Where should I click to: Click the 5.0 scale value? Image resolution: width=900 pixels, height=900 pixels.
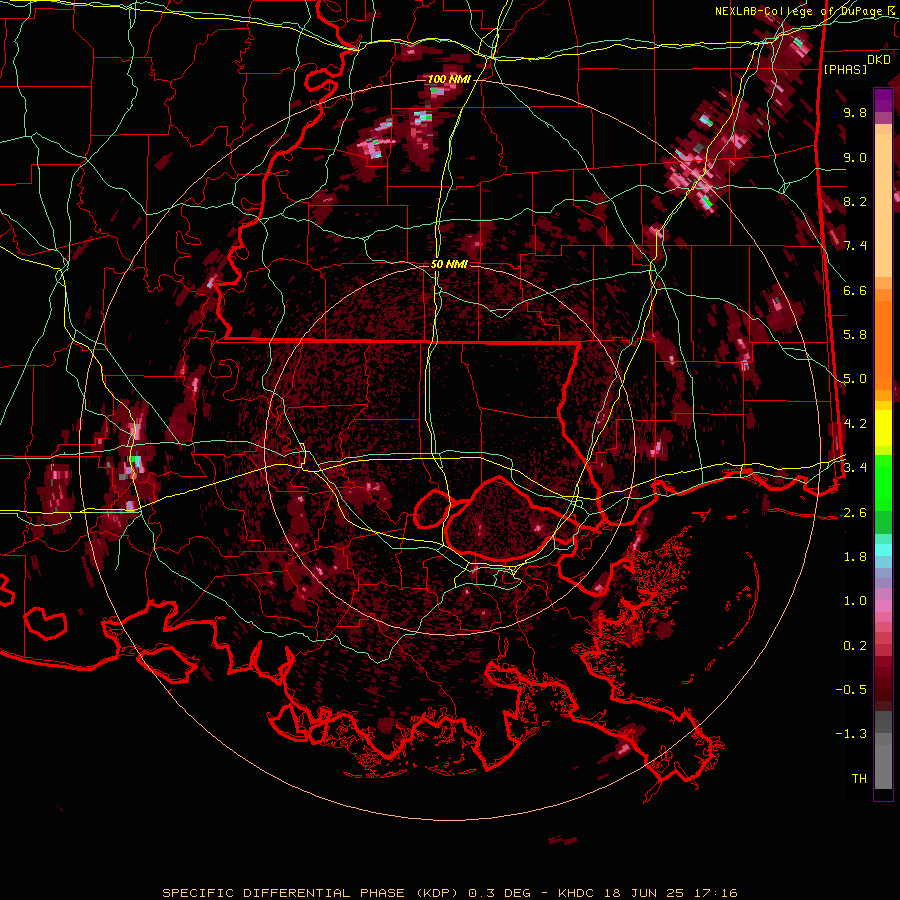click(855, 379)
